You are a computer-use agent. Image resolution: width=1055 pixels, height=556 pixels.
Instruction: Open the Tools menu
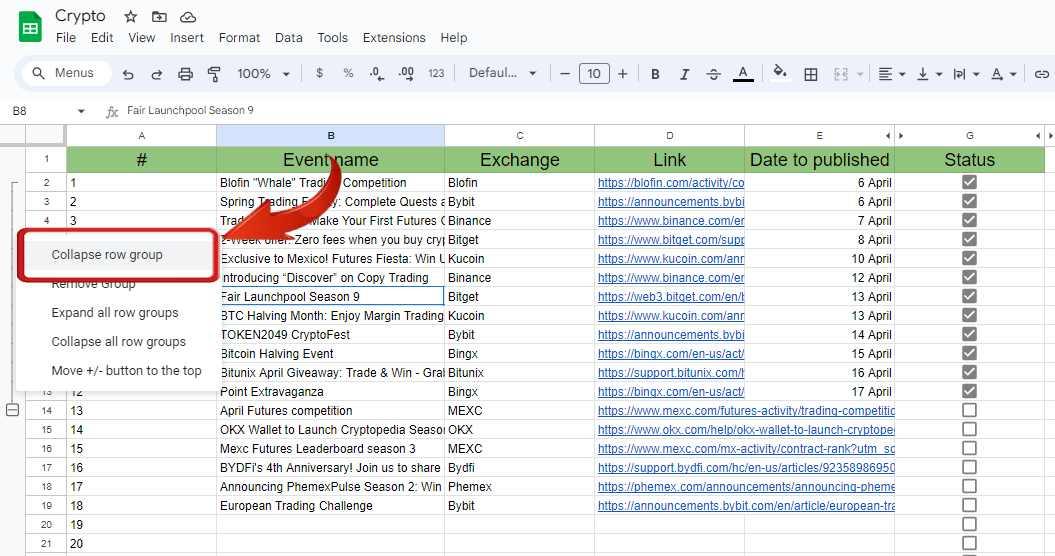[x=332, y=38]
